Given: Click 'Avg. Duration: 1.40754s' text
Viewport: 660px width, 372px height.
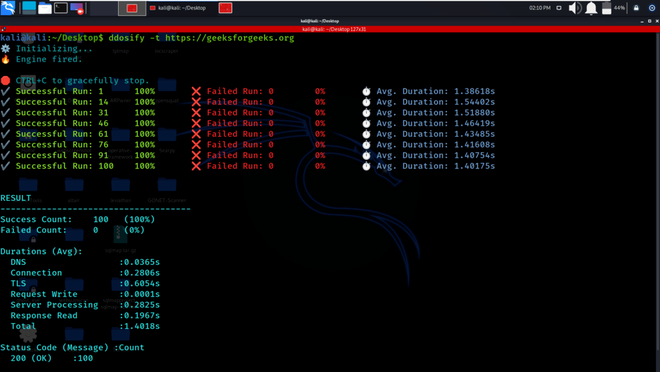Looking at the screenshot, I should 435,155.
